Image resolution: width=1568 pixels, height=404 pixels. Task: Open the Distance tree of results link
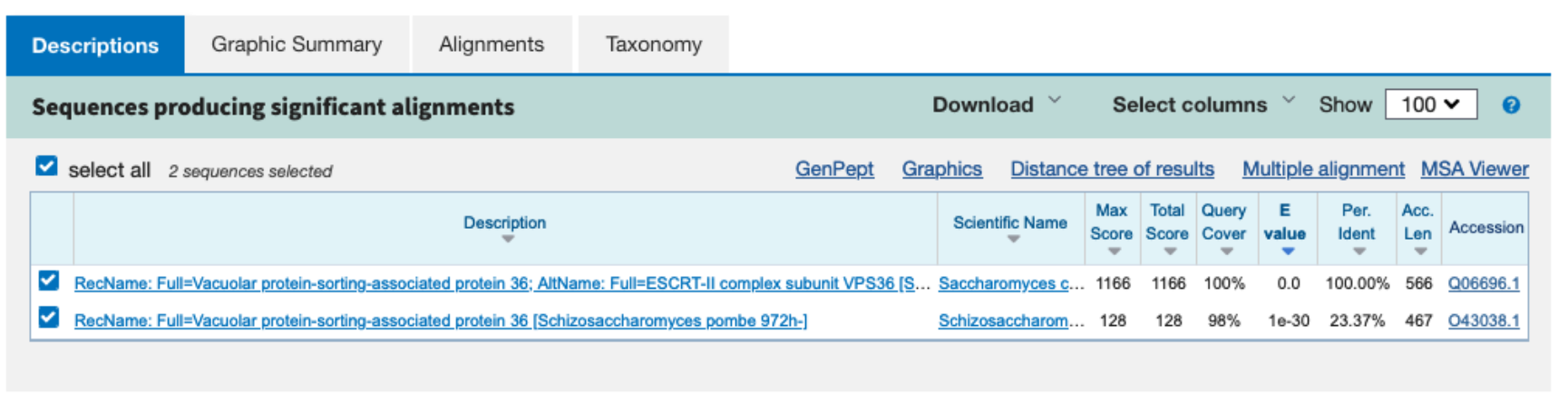[1112, 169]
